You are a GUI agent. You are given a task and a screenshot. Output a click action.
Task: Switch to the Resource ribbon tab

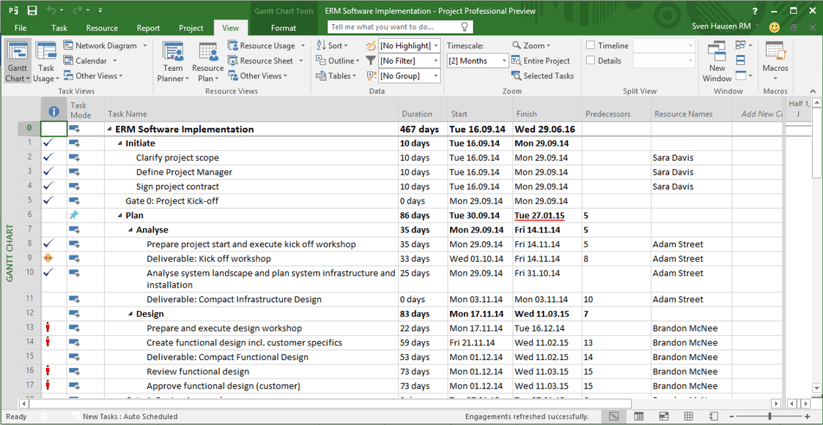101,28
